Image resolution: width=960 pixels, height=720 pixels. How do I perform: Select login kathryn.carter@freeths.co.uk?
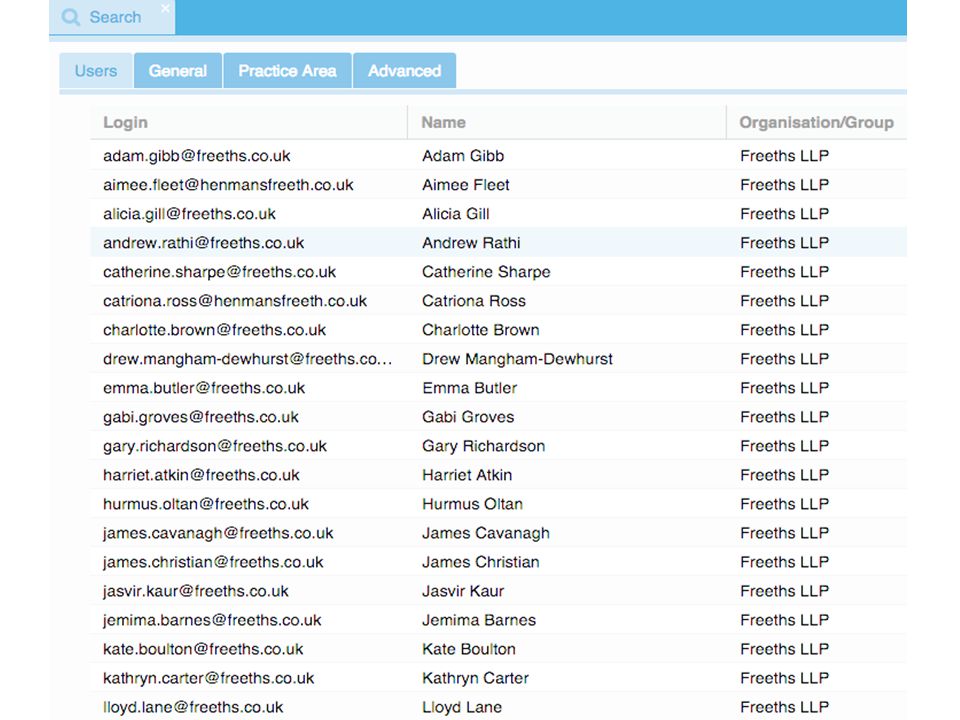coord(208,678)
